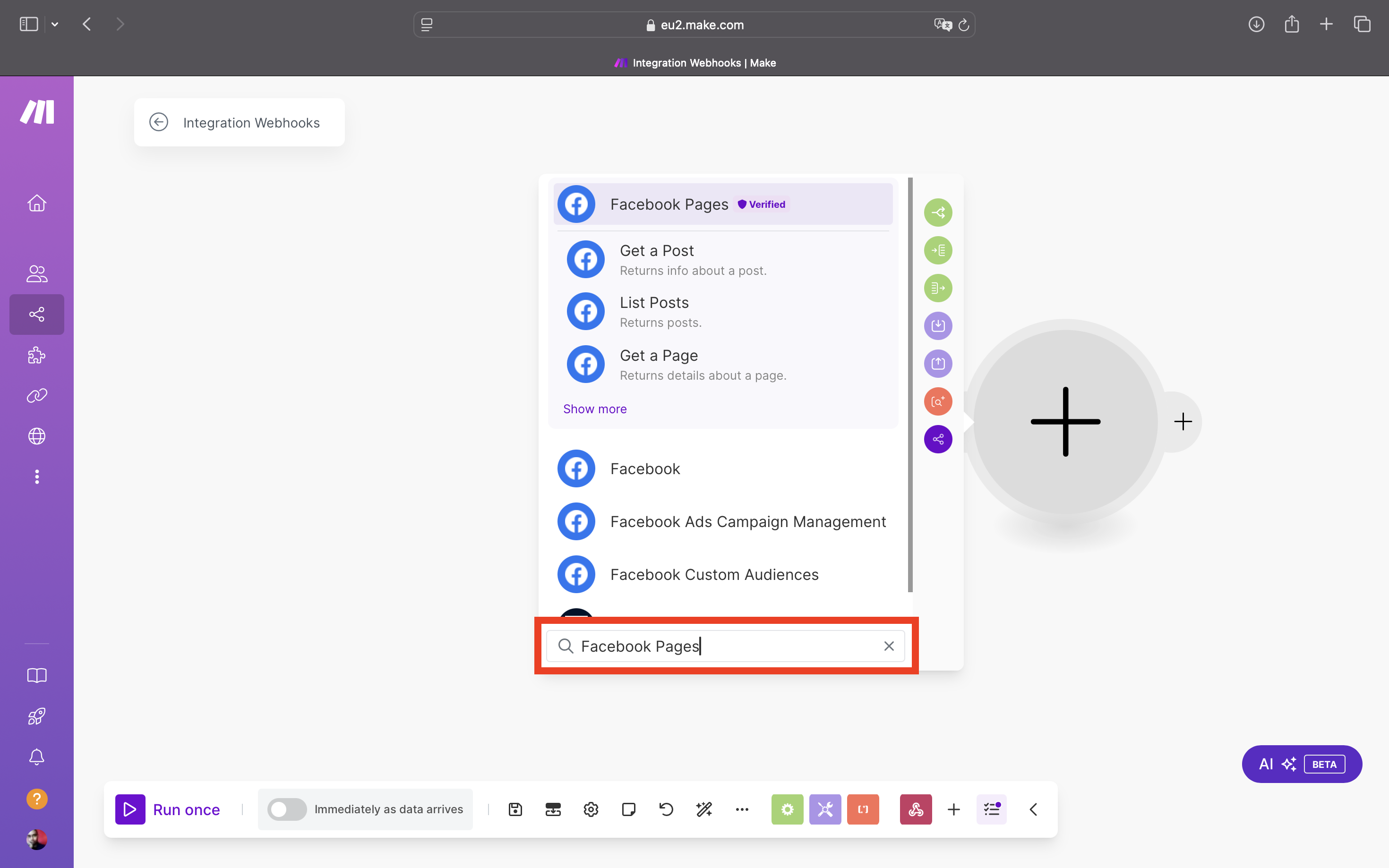Open Connections link icon in sidebar
This screenshot has height=868, width=1389.
click(37, 396)
